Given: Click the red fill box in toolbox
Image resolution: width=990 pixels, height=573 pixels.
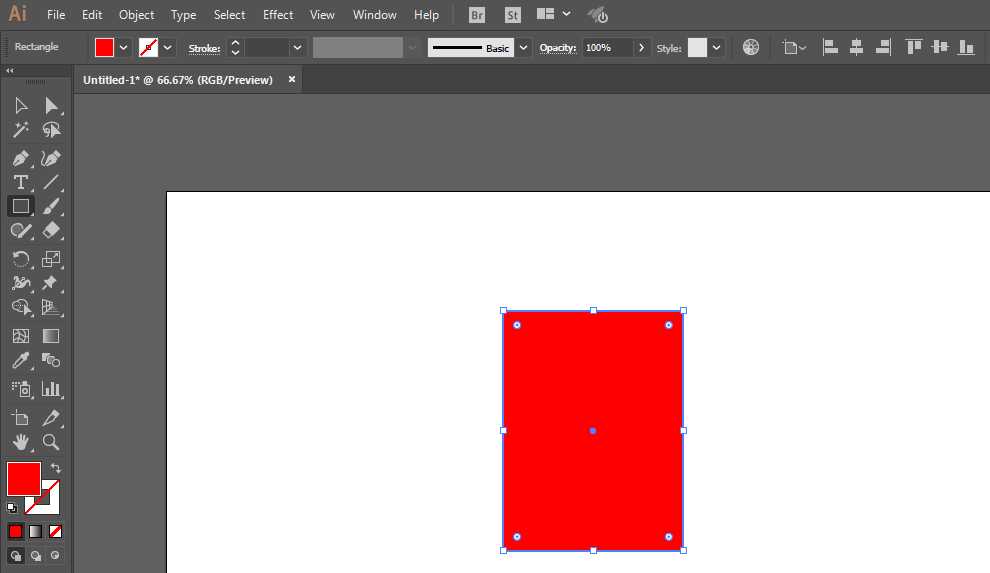Looking at the screenshot, I should [23, 479].
